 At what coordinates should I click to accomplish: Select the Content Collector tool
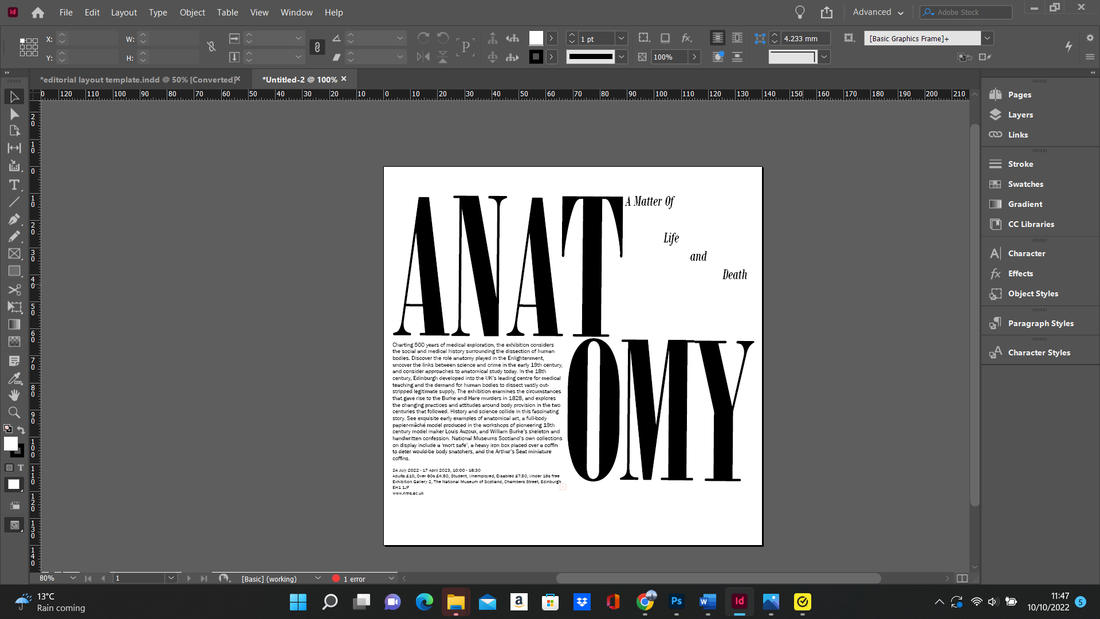[x=14, y=166]
